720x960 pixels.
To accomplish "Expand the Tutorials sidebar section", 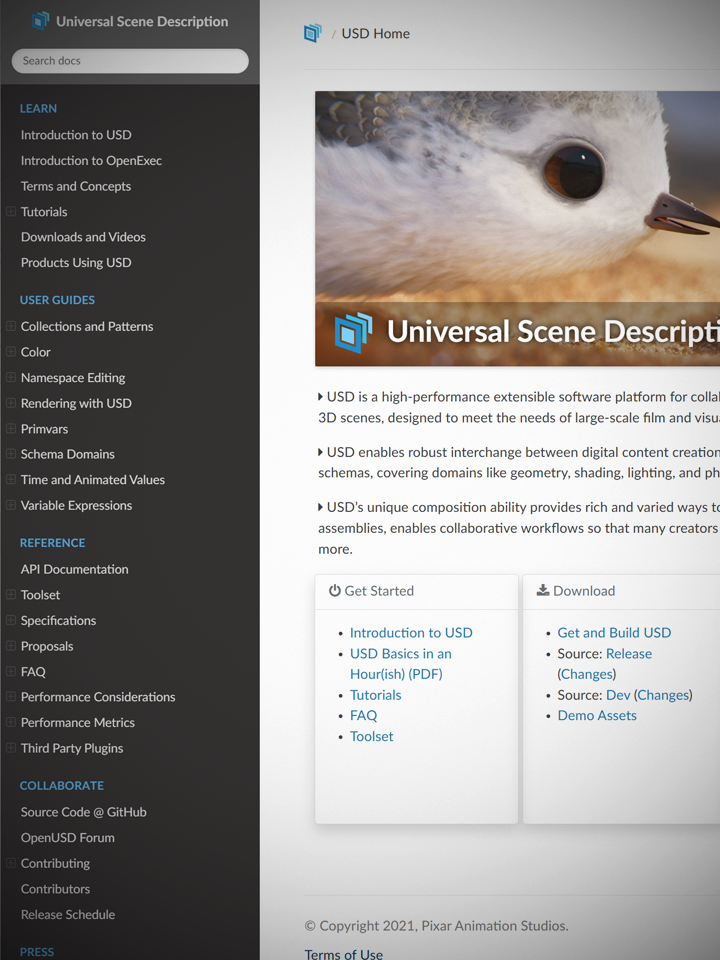I will tap(11, 211).
